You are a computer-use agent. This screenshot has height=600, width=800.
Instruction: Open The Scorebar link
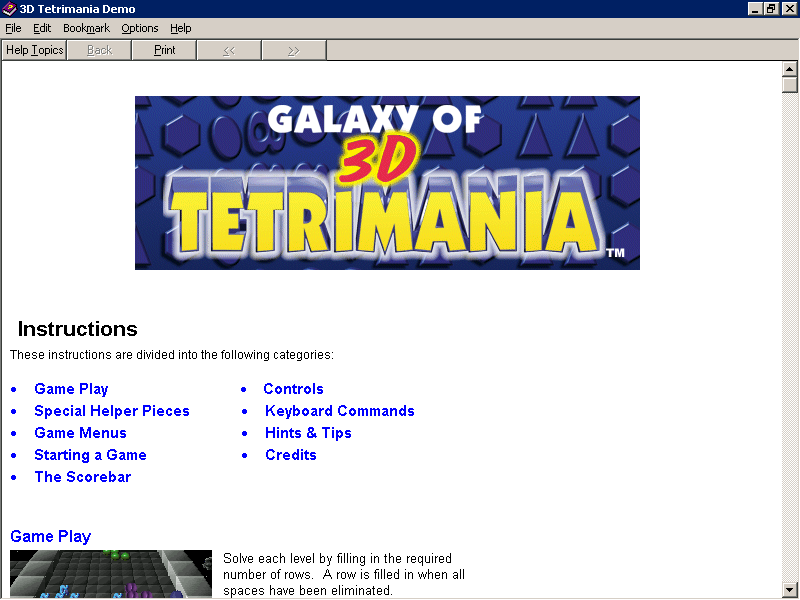point(83,477)
